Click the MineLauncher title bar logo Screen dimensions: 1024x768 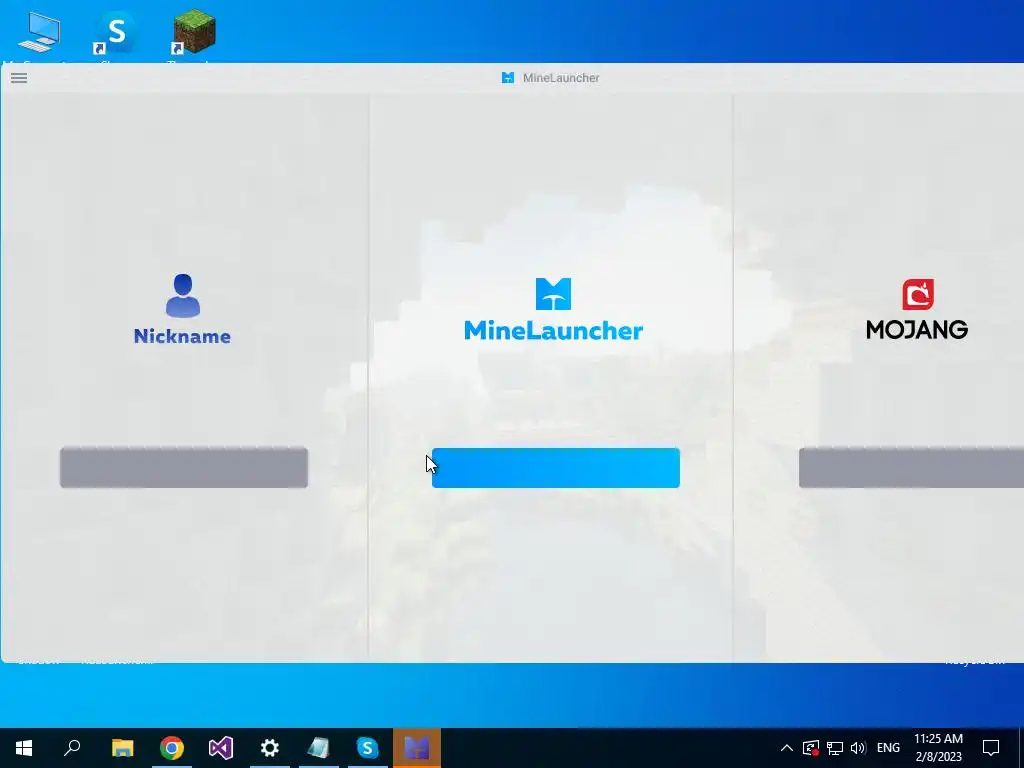pyautogui.click(x=507, y=78)
